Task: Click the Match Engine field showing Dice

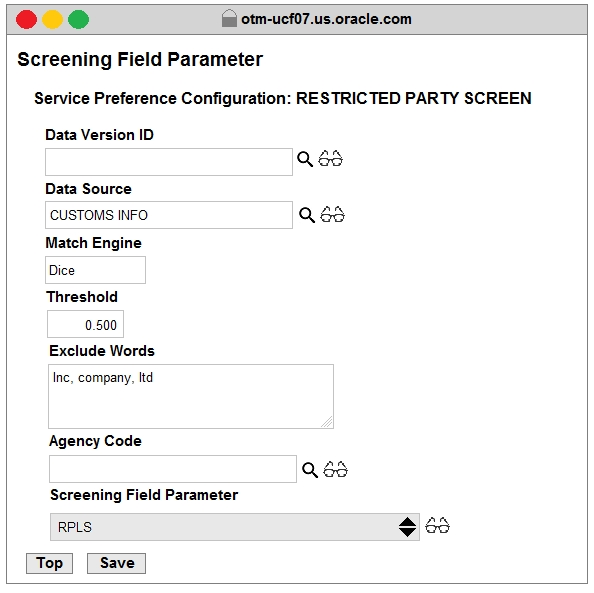Action: (95, 270)
